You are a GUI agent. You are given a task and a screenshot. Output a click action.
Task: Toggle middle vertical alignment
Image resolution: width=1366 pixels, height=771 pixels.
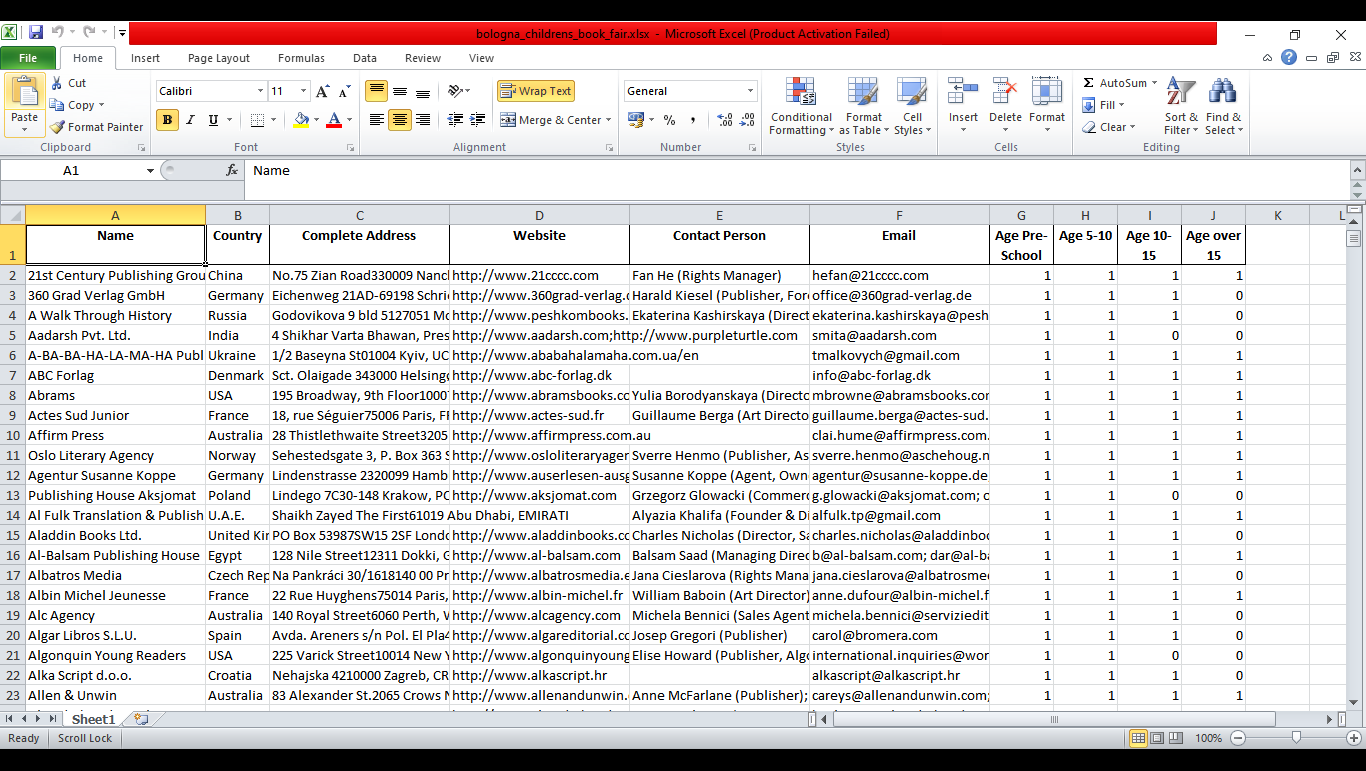click(400, 91)
